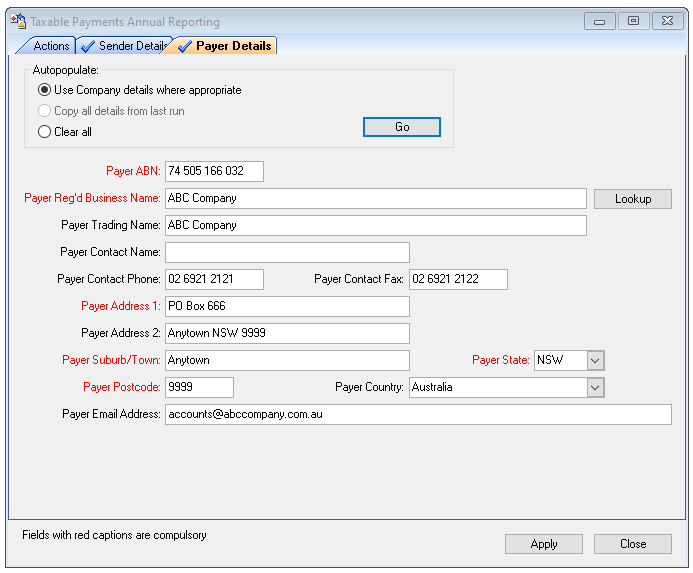Click the Payer Email Address field
The height and width of the screenshot is (573, 693).
coord(417,414)
